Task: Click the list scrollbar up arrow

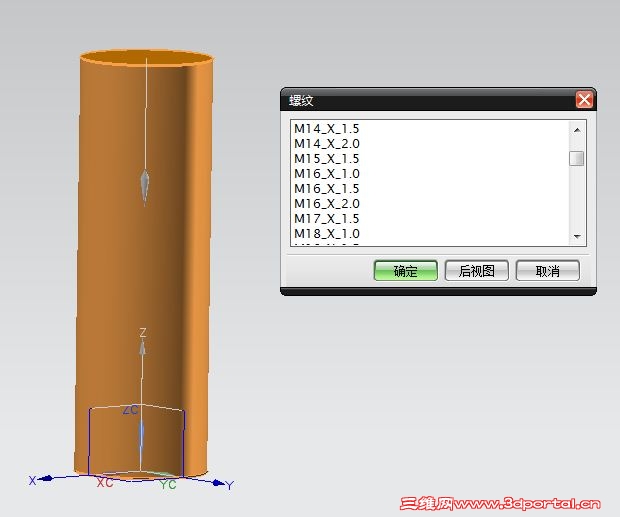Action: pos(577,130)
